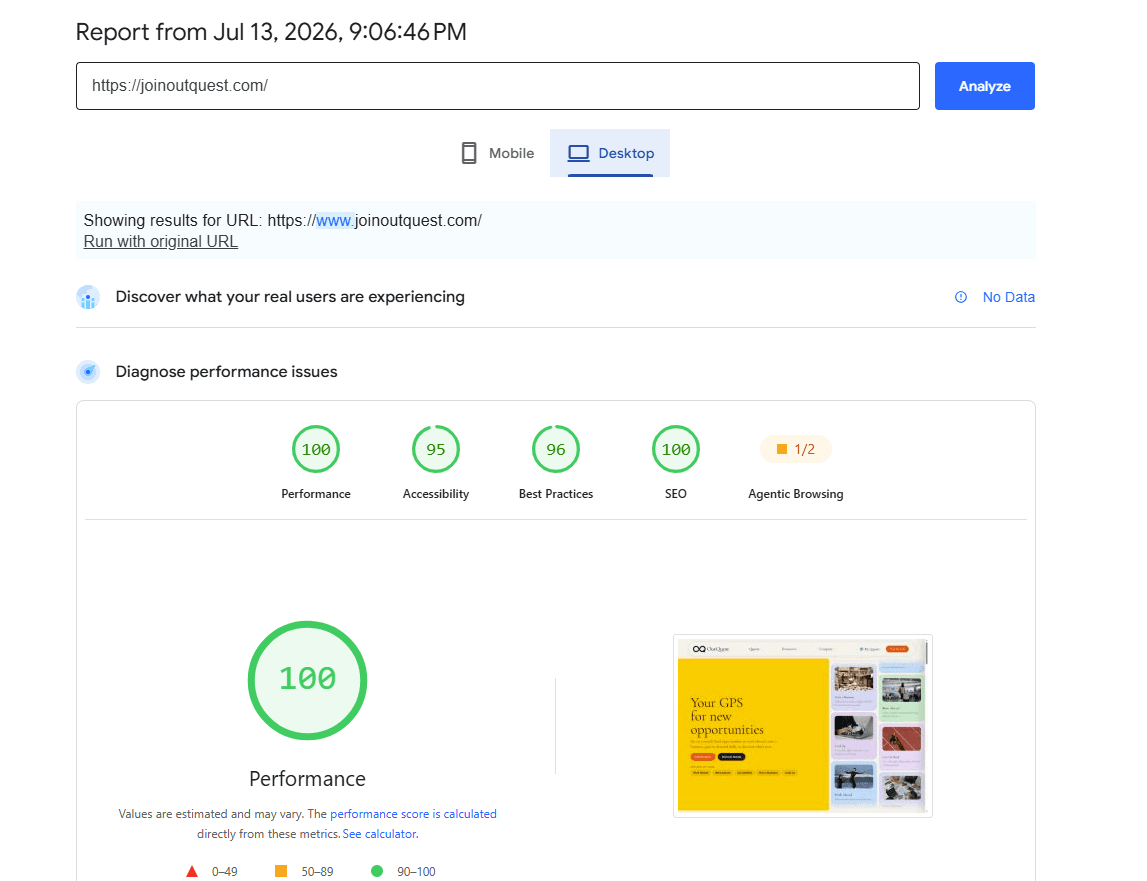Click the page screenshot thumbnail
The width and height of the screenshot is (1147, 881).
[802, 726]
